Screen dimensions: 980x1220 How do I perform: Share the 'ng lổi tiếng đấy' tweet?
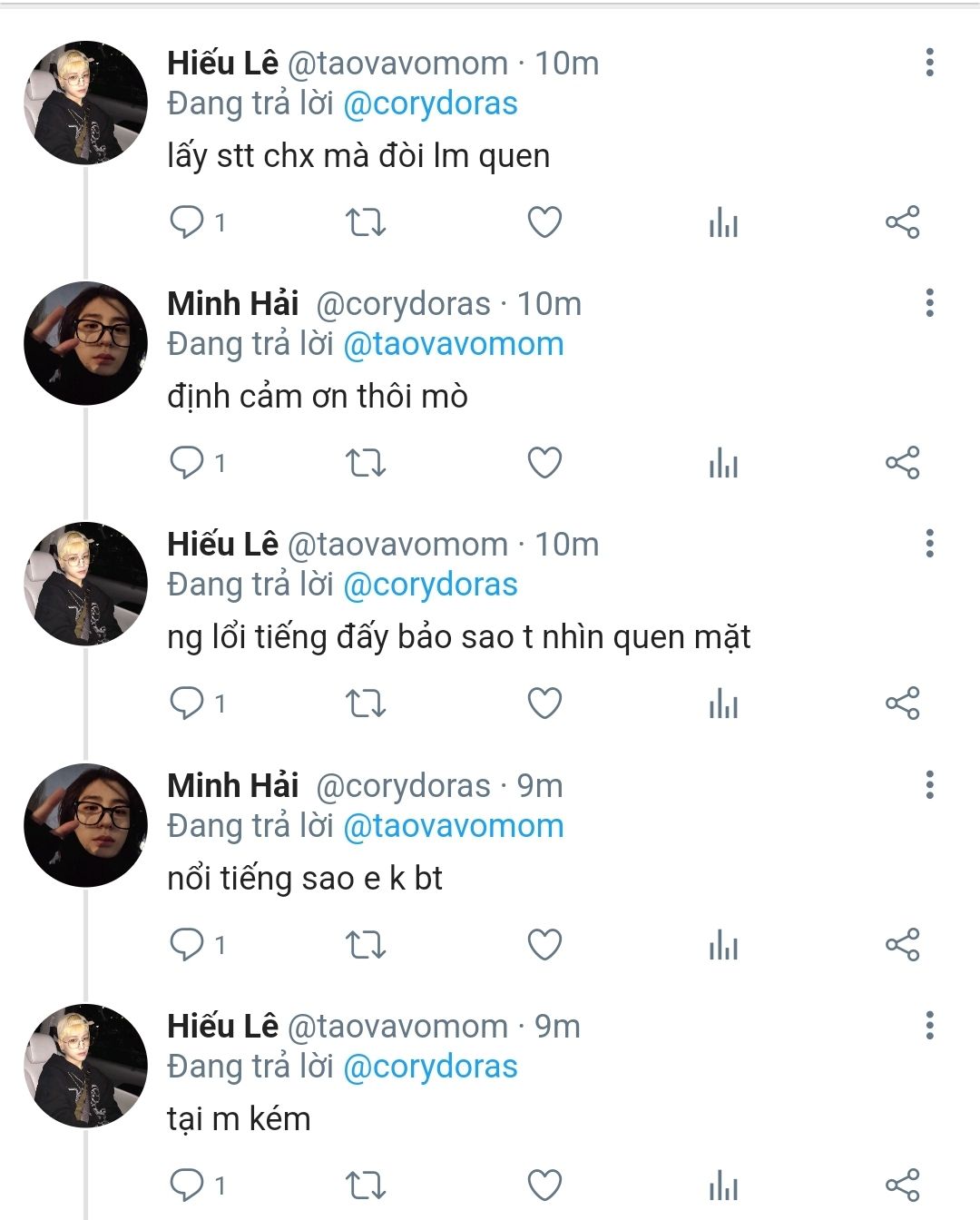[x=902, y=703]
